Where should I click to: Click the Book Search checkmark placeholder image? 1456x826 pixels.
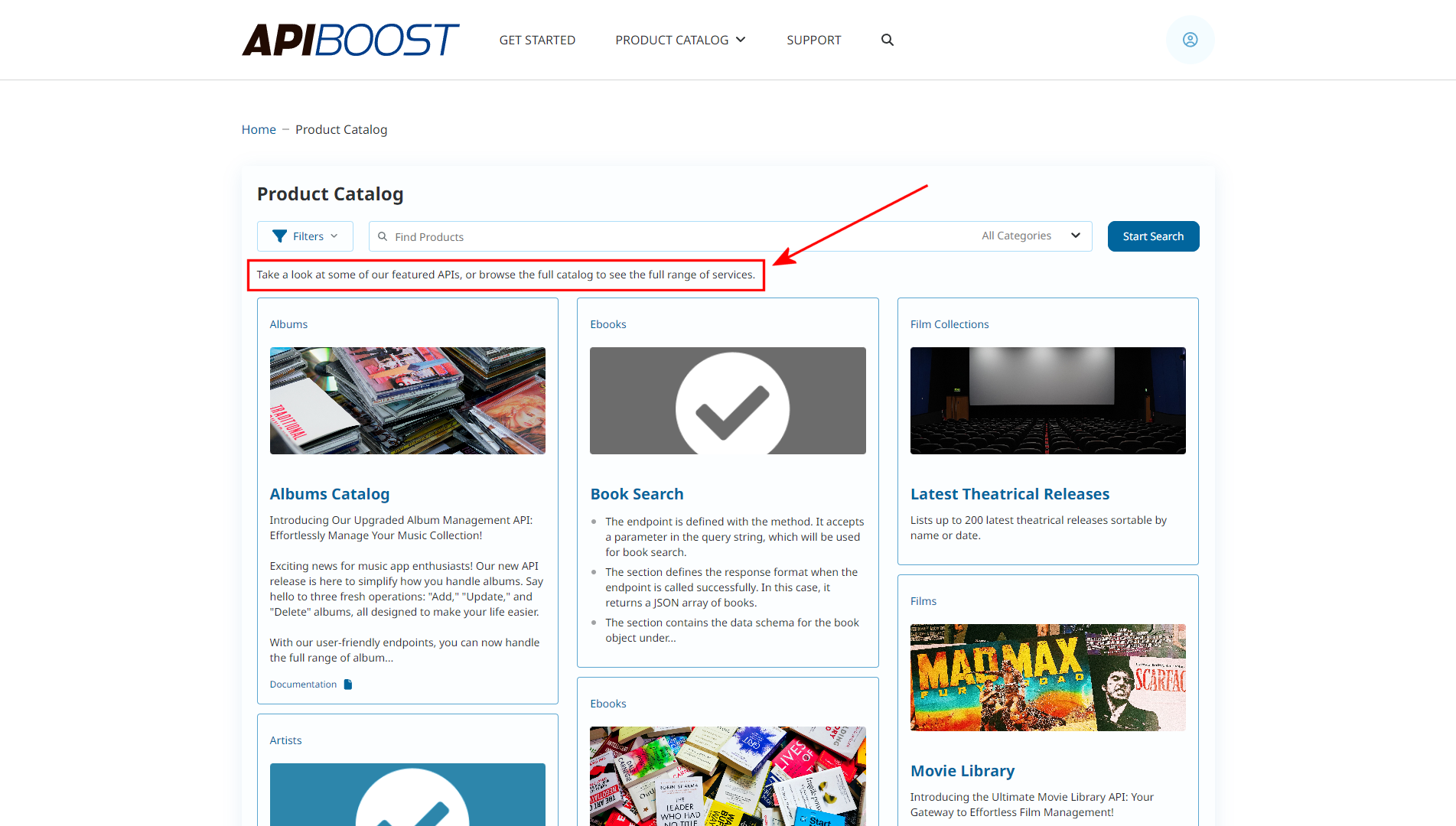click(728, 401)
